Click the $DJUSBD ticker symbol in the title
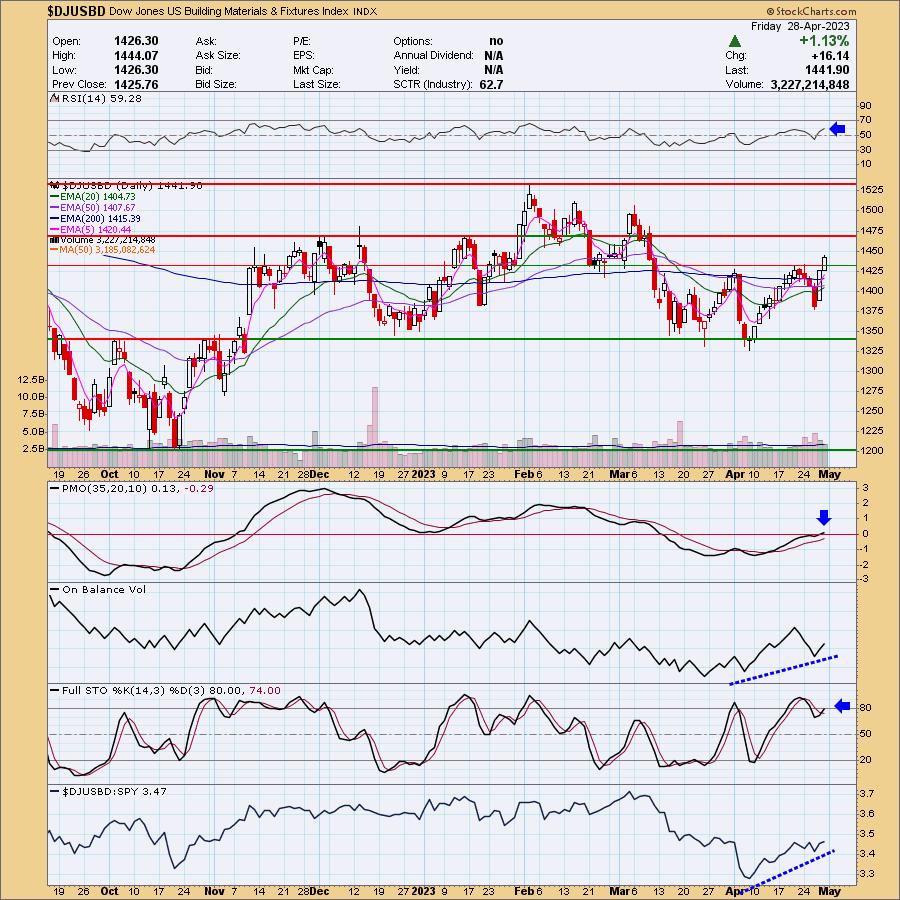Viewport: 900px width, 900px height. [76, 11]
